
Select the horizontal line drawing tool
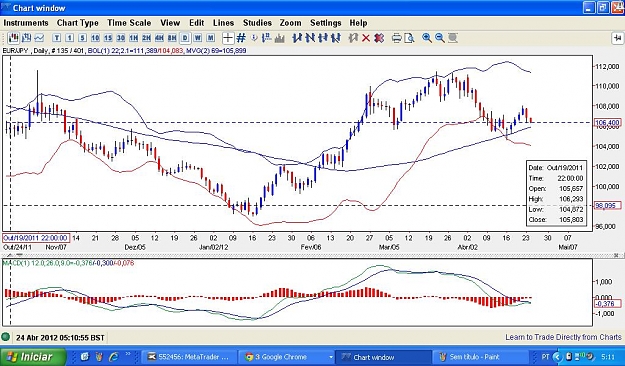[x=323, y=38]
